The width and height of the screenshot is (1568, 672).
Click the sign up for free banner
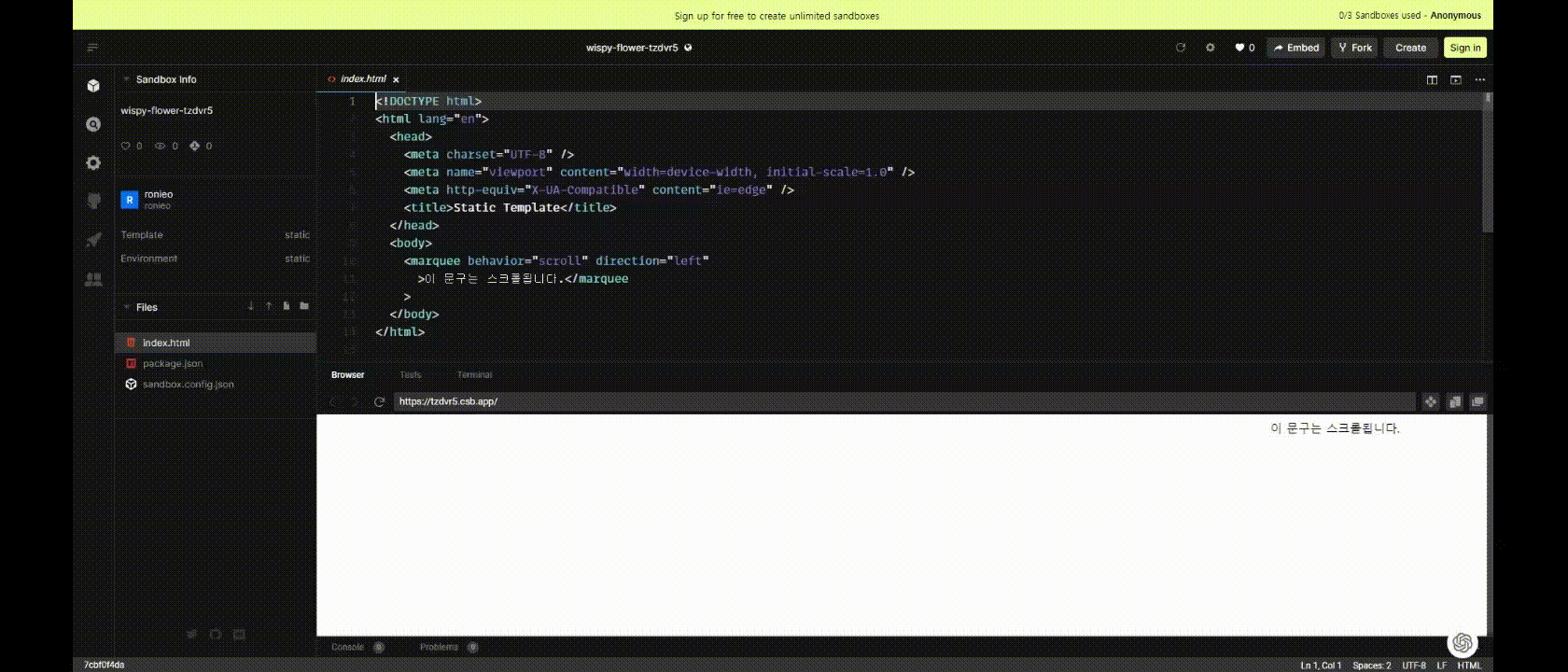[777, 16]
